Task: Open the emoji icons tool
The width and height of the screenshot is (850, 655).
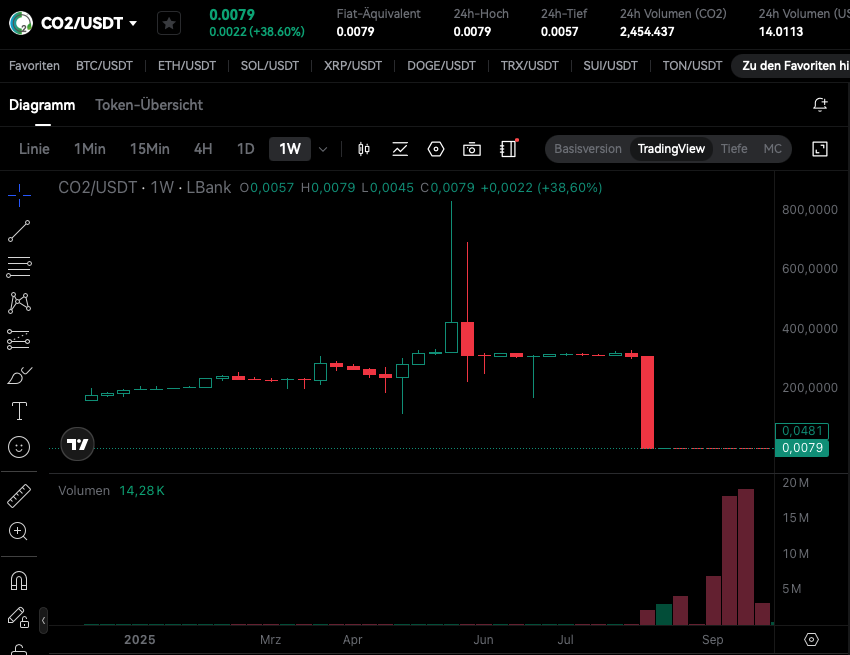Action: (x=19, y=447)
